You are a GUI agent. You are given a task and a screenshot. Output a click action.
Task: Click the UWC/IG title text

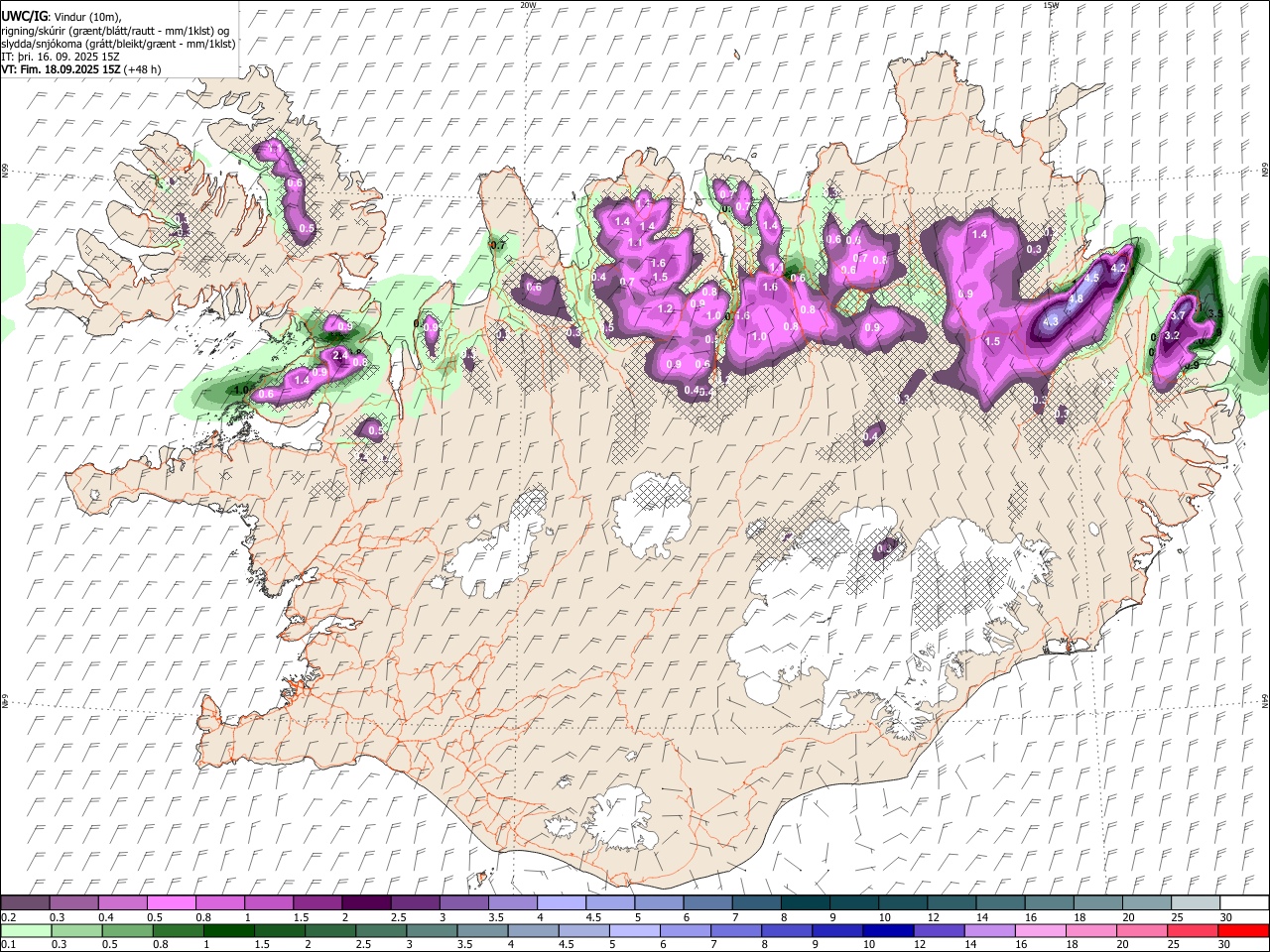(x=24, y=16)
